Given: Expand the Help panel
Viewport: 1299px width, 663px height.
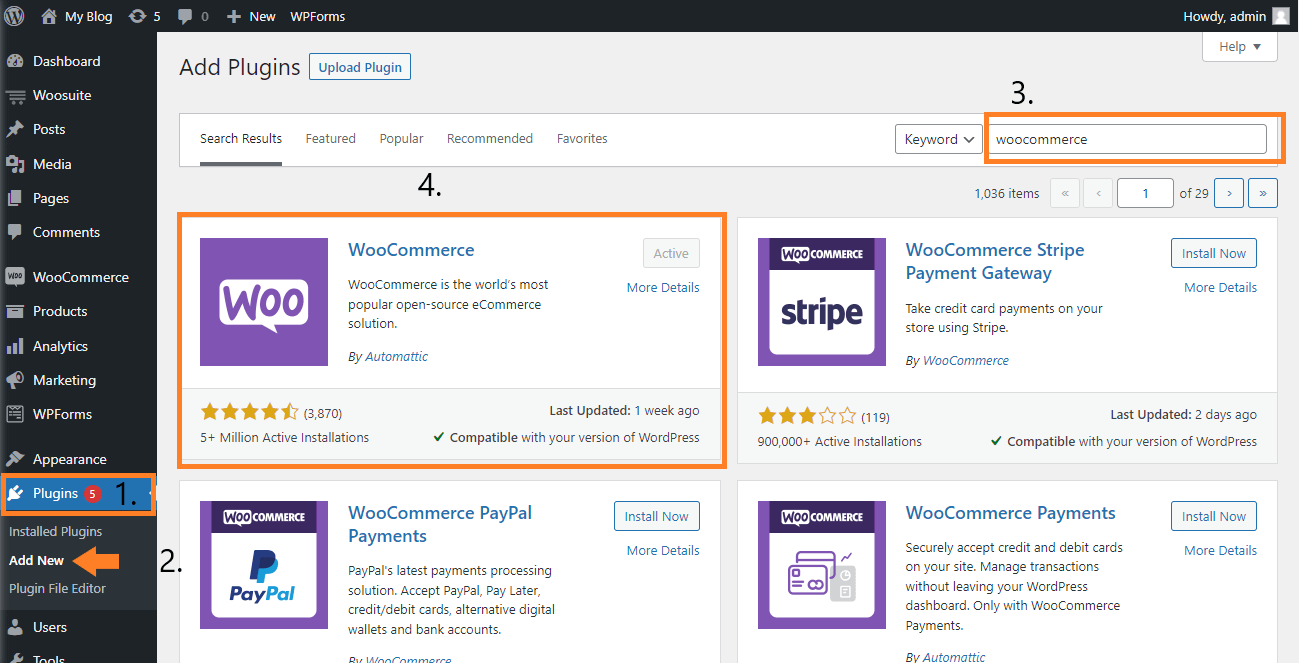Looking at the screenshot, I should (1240, 46).
